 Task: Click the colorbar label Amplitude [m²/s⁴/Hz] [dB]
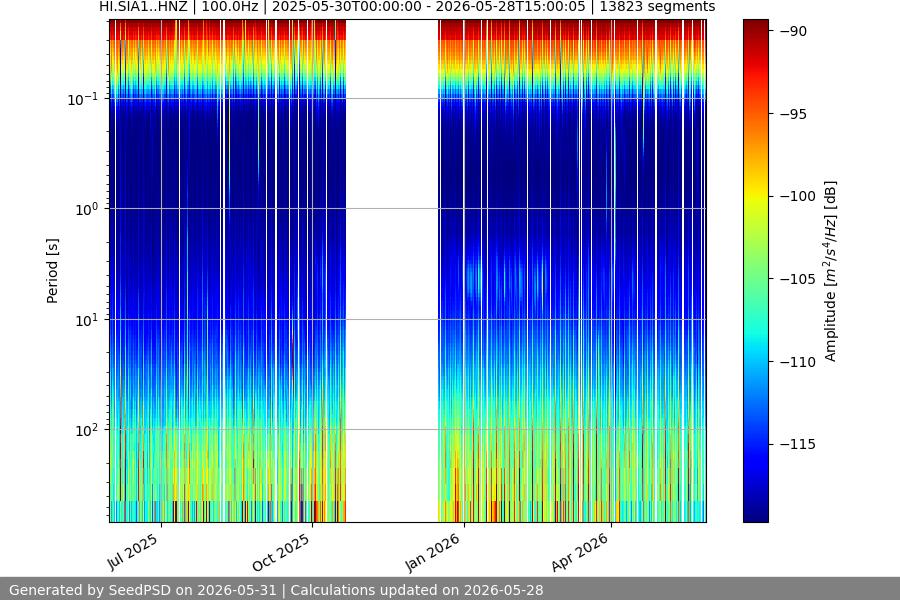coord(831,271)
